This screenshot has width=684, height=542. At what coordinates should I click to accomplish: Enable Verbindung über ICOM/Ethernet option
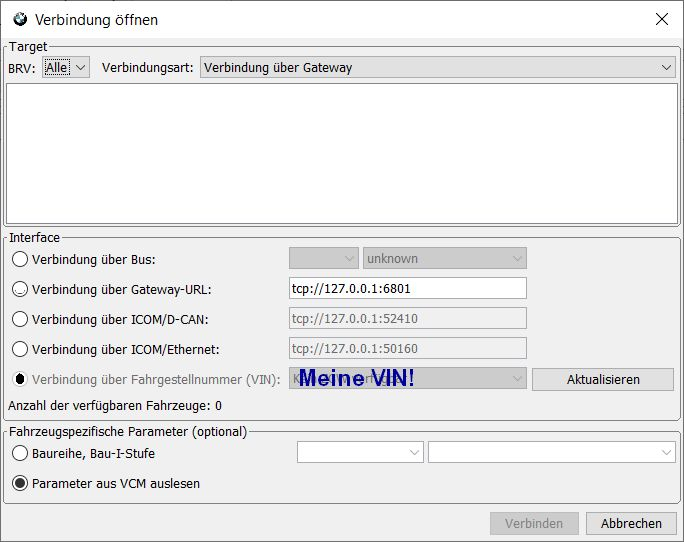[x=20, y=349]
